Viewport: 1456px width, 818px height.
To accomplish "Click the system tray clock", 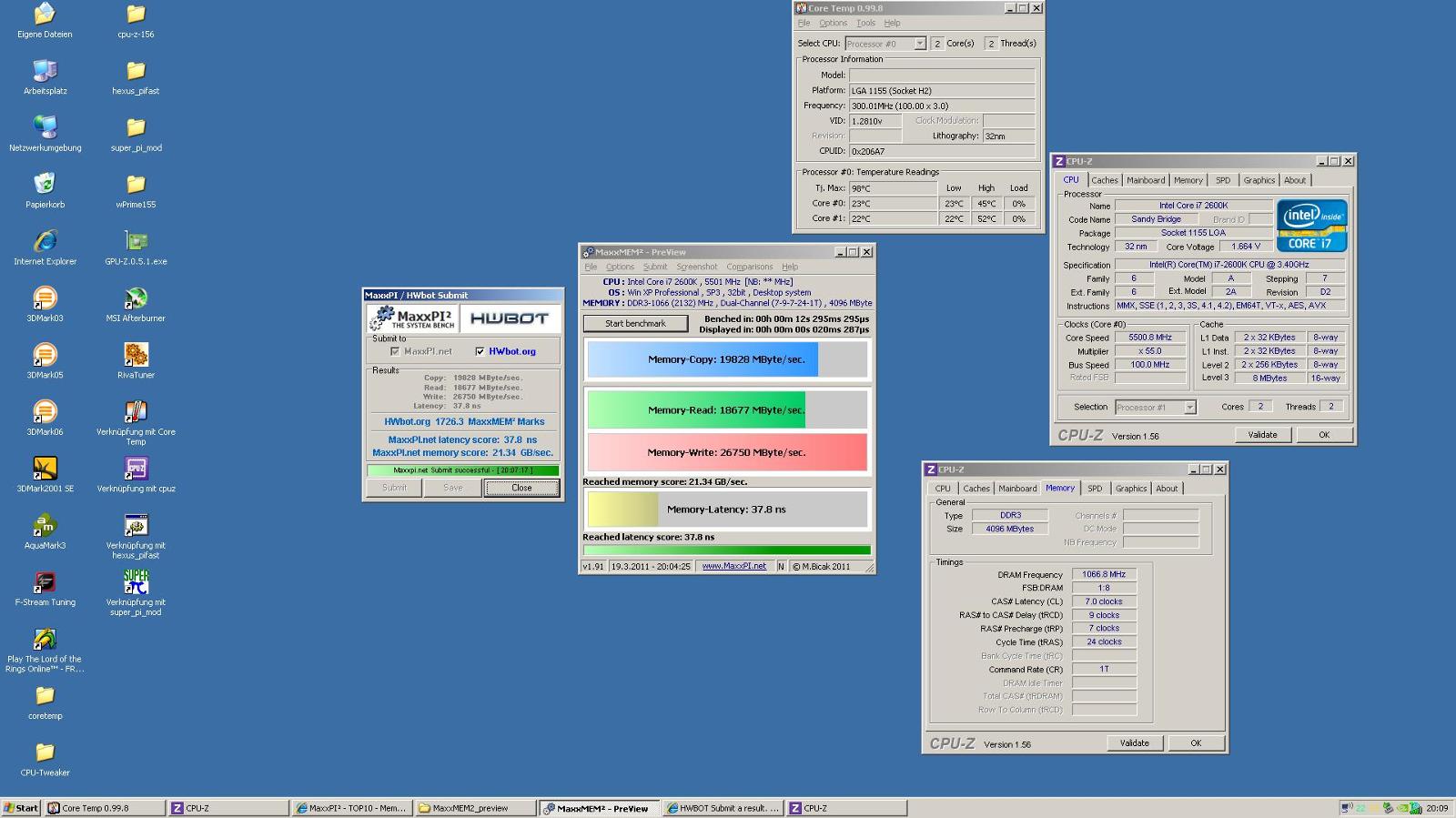I will [1437, 808].
